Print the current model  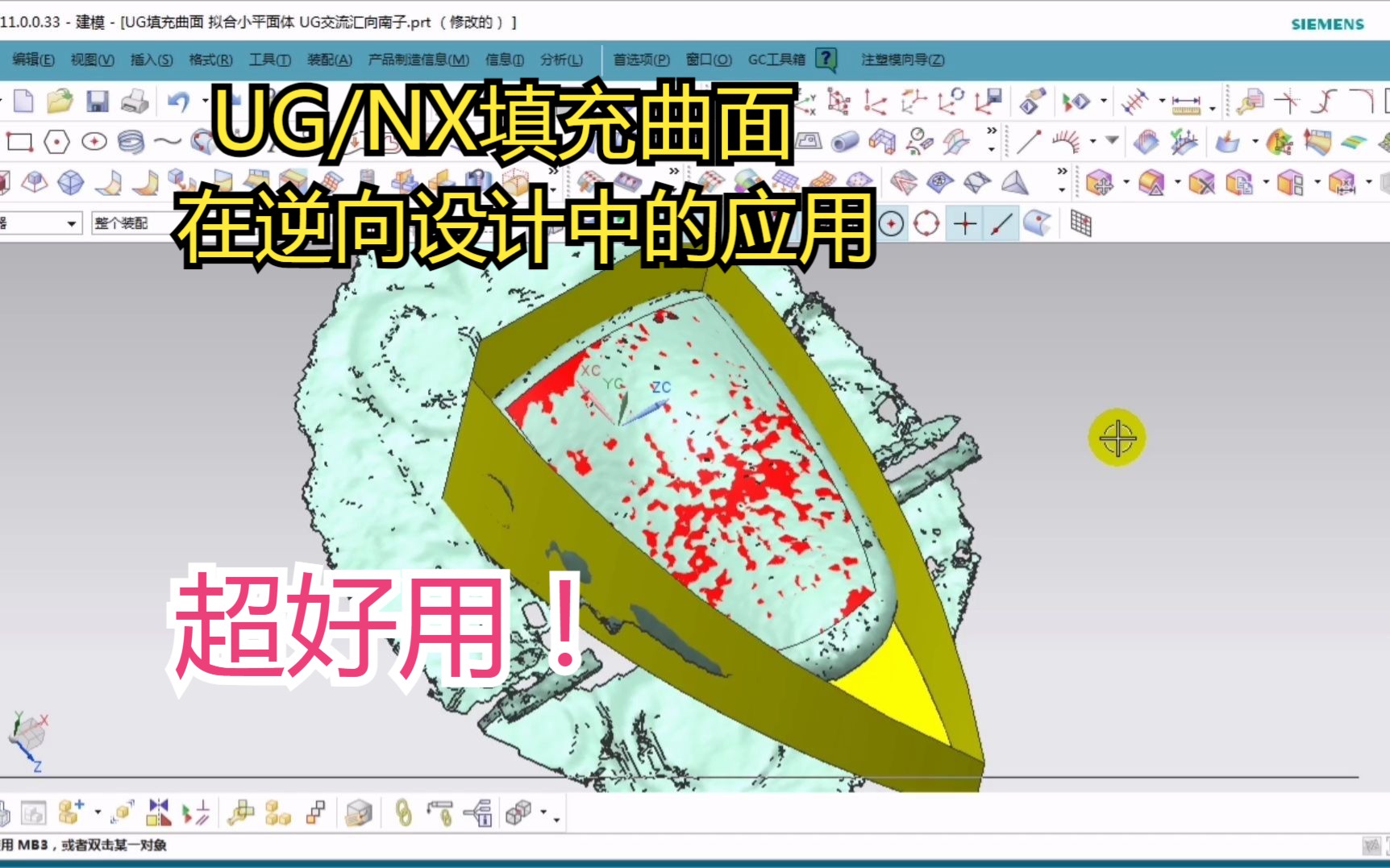pos(134,103)
